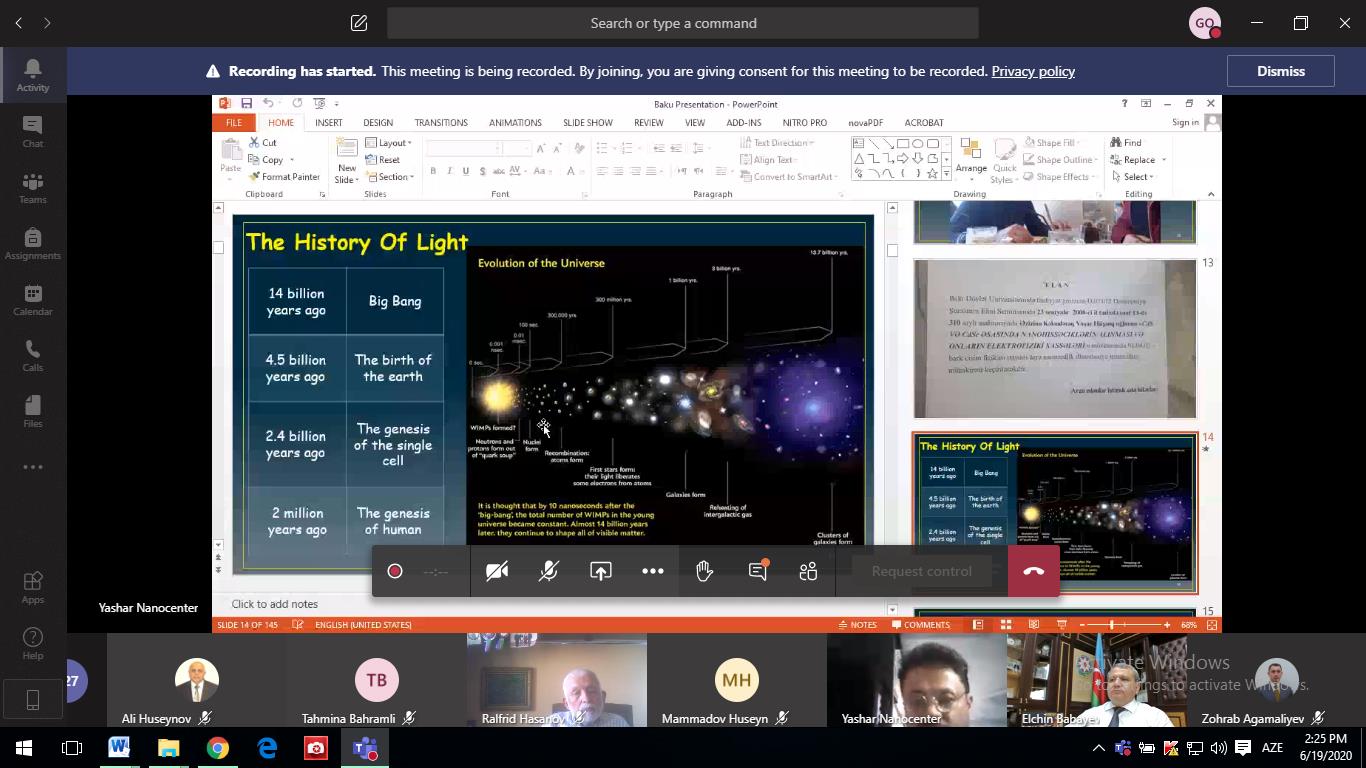Viewport: 1366px width, 768px height.
Task: Open the Activity feed in Teams sidebar
Action: coord(33,75)
